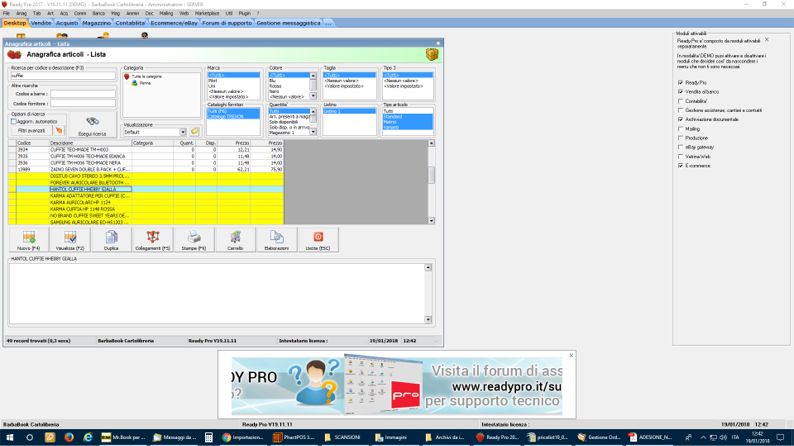The image size is (794, 446).
Task: Switch to the Ecommerce/eBay tab
Action: (x=174, y=23)
